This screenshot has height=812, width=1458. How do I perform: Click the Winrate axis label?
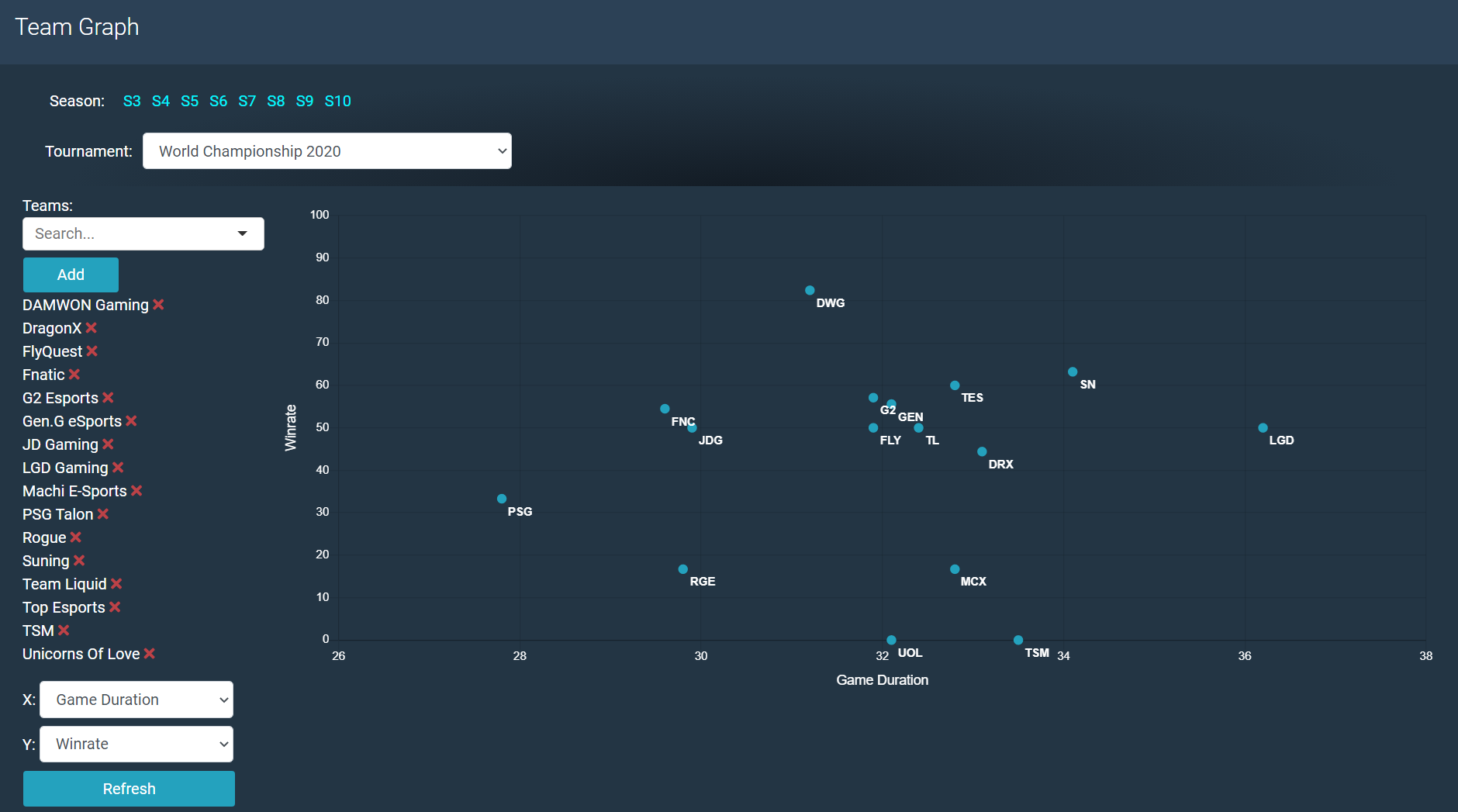[291, 427]
